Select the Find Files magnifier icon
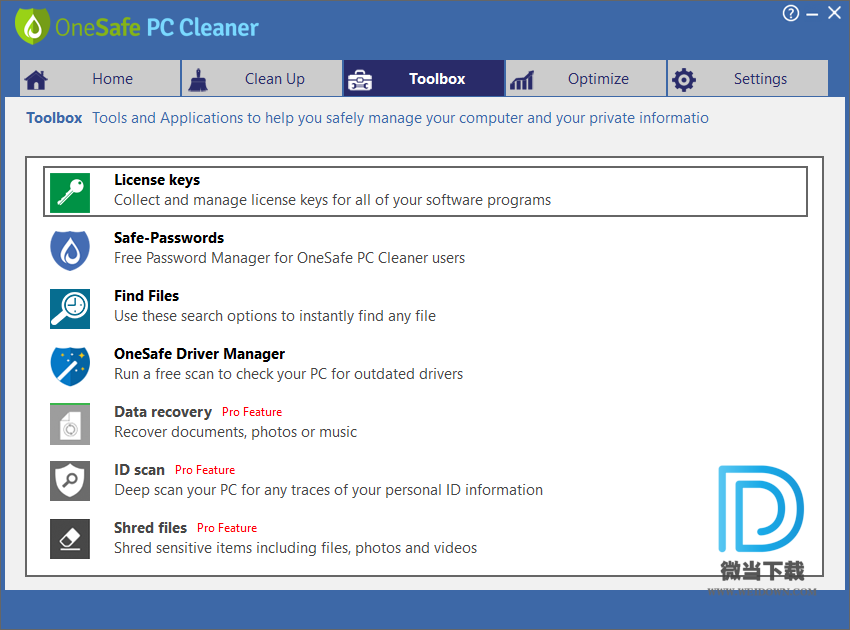The width and height of the screenshot is (850, 630). [70, 308]
